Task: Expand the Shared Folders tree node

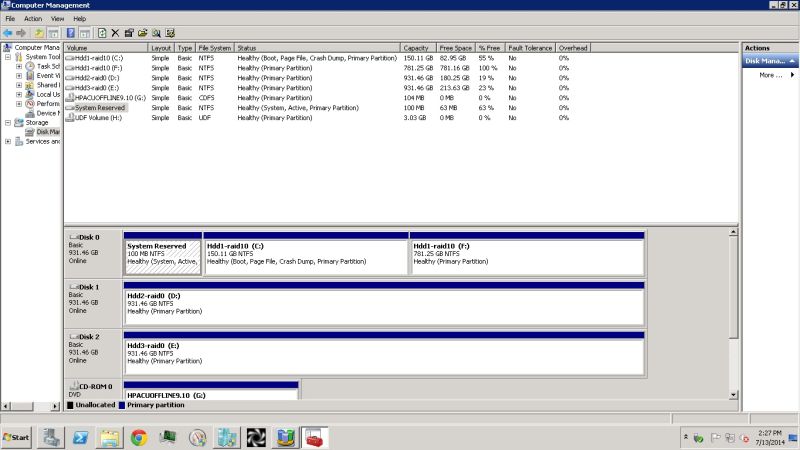Action: 19,85
